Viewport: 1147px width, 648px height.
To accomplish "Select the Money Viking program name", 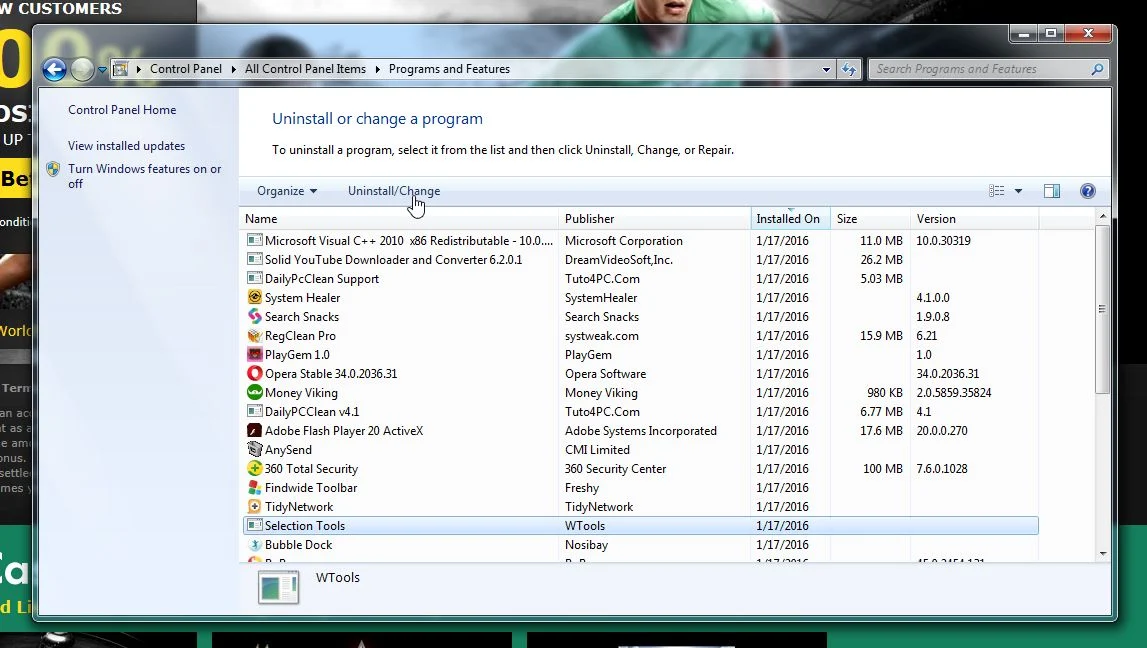I will 301,393.
